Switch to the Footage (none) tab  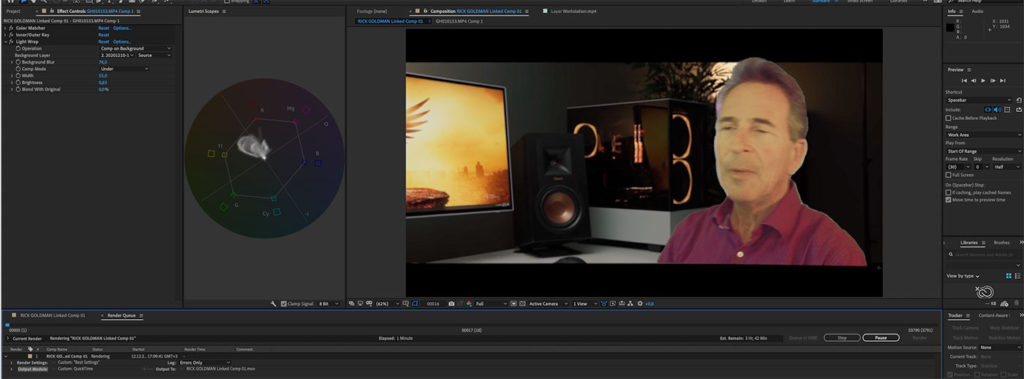tap(372, 11)
